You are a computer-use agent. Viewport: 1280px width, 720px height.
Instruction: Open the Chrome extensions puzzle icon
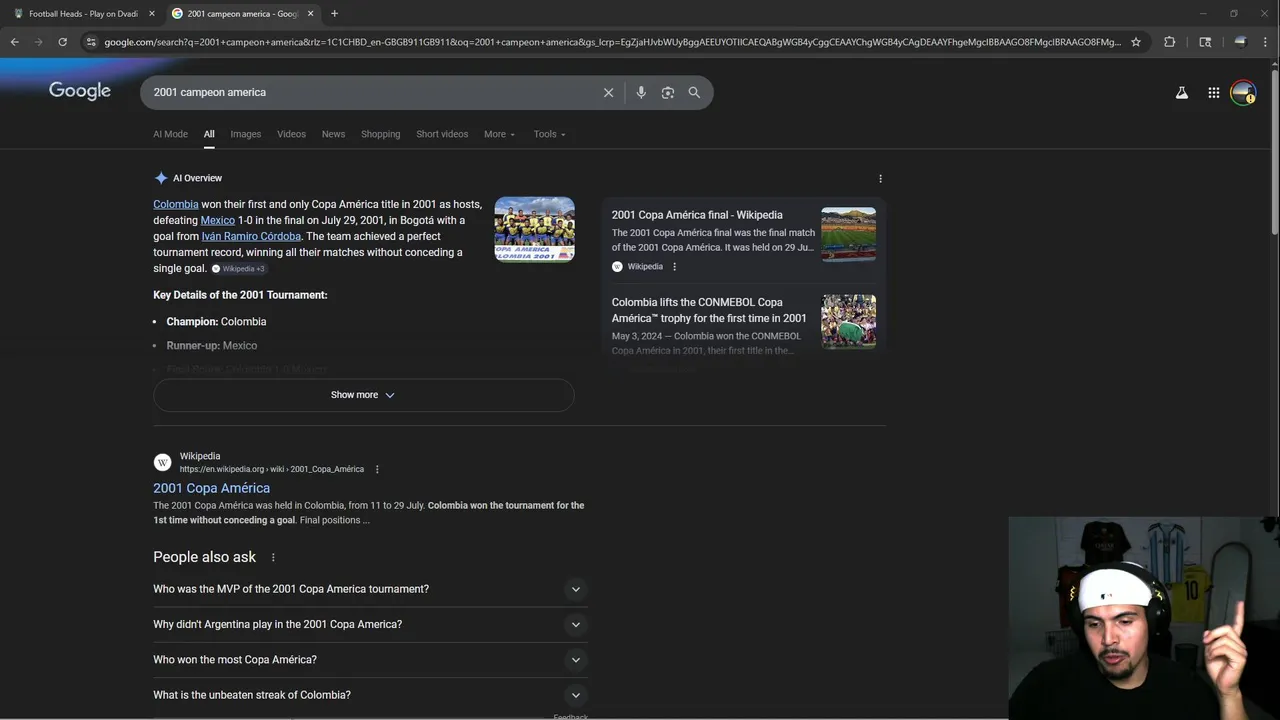pos(1169,42)
